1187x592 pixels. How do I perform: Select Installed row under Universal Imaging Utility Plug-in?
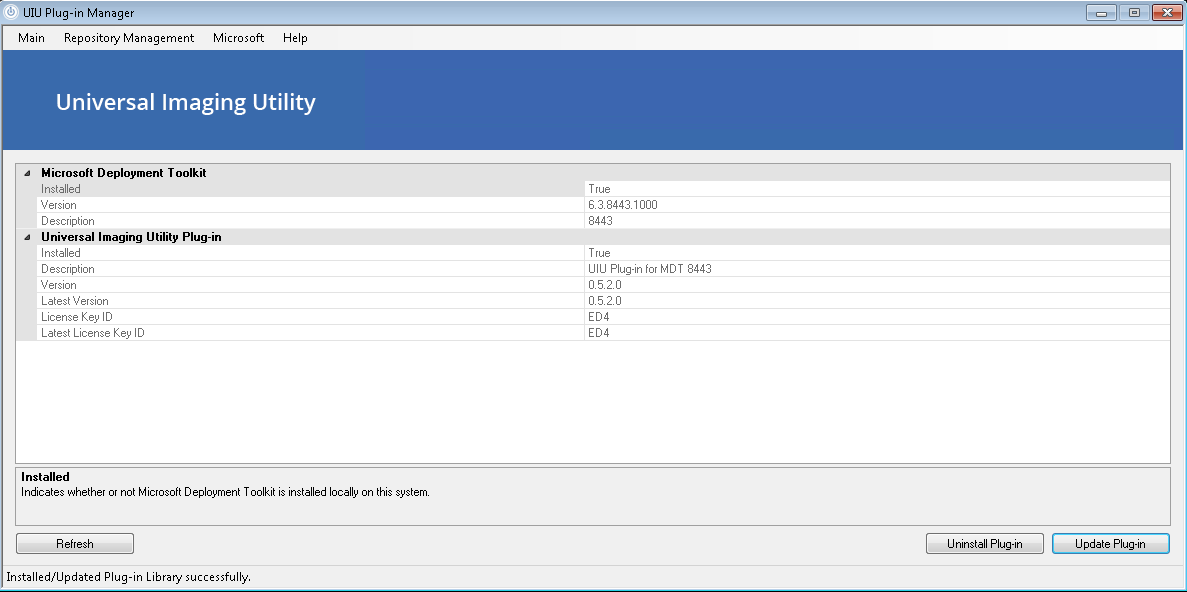point(603,253)
